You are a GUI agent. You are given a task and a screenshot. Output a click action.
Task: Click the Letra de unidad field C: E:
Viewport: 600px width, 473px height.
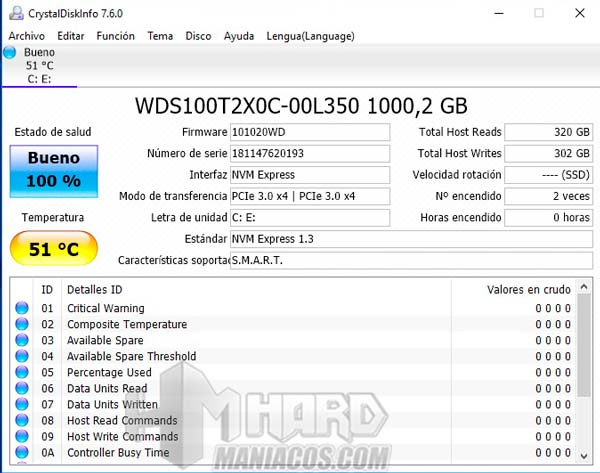point(310,218)
